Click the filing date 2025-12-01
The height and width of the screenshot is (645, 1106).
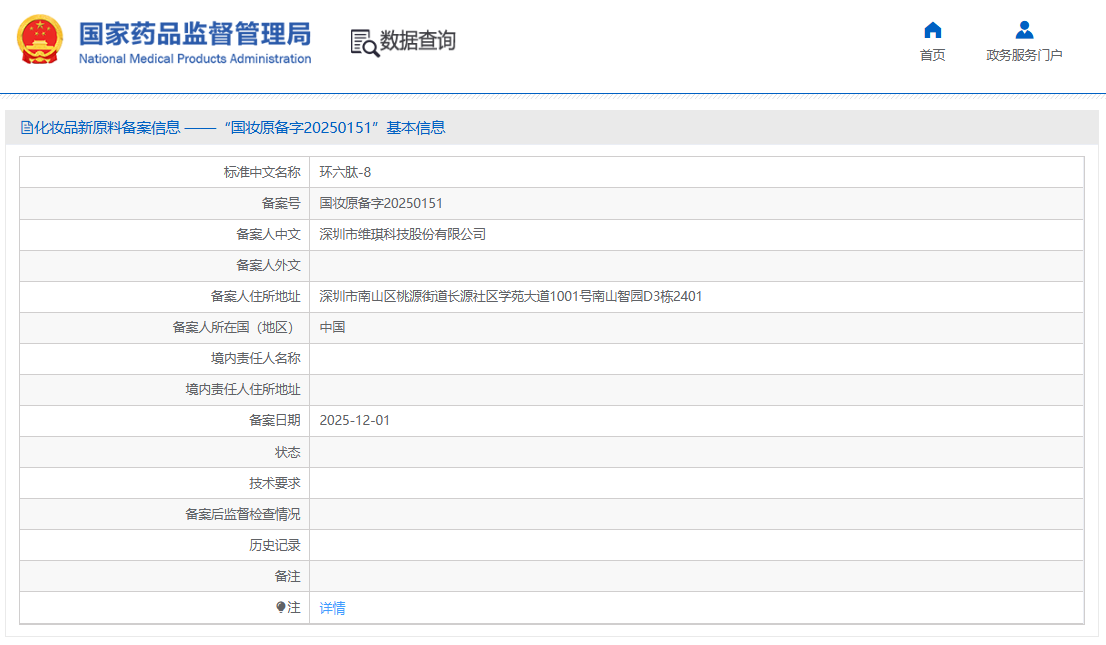pos(354,420)
